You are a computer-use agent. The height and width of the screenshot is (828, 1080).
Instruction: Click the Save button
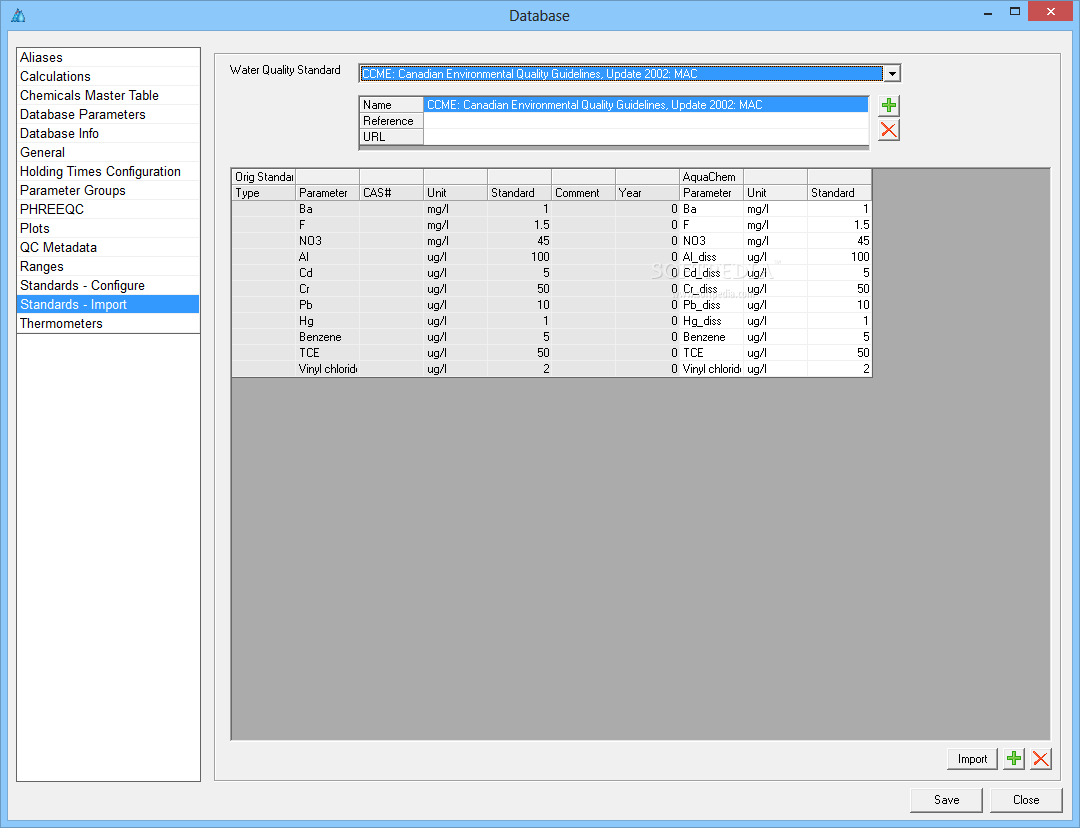click(x=946, y=800)
